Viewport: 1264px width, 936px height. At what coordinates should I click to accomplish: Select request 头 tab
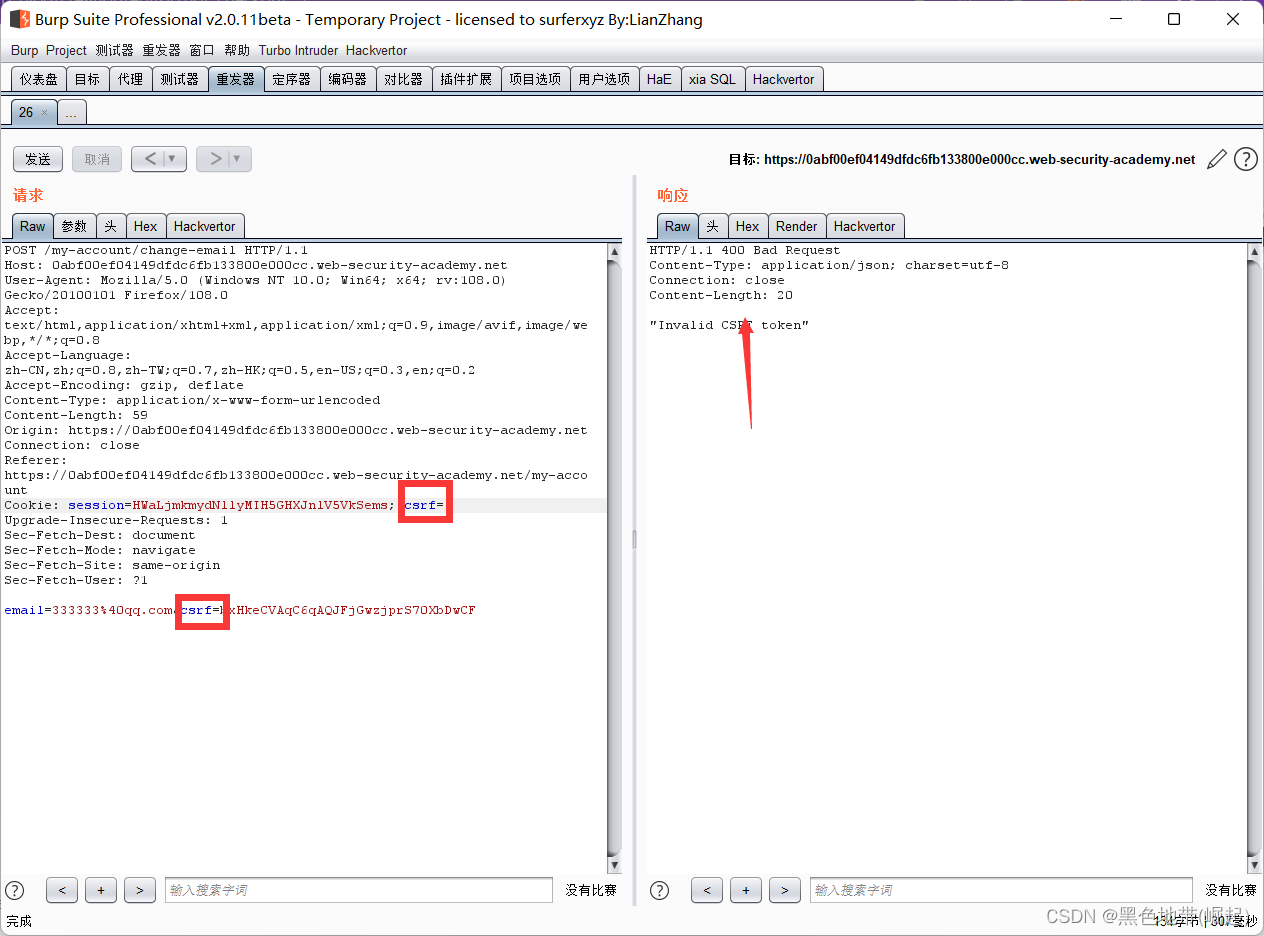point(111,226)
